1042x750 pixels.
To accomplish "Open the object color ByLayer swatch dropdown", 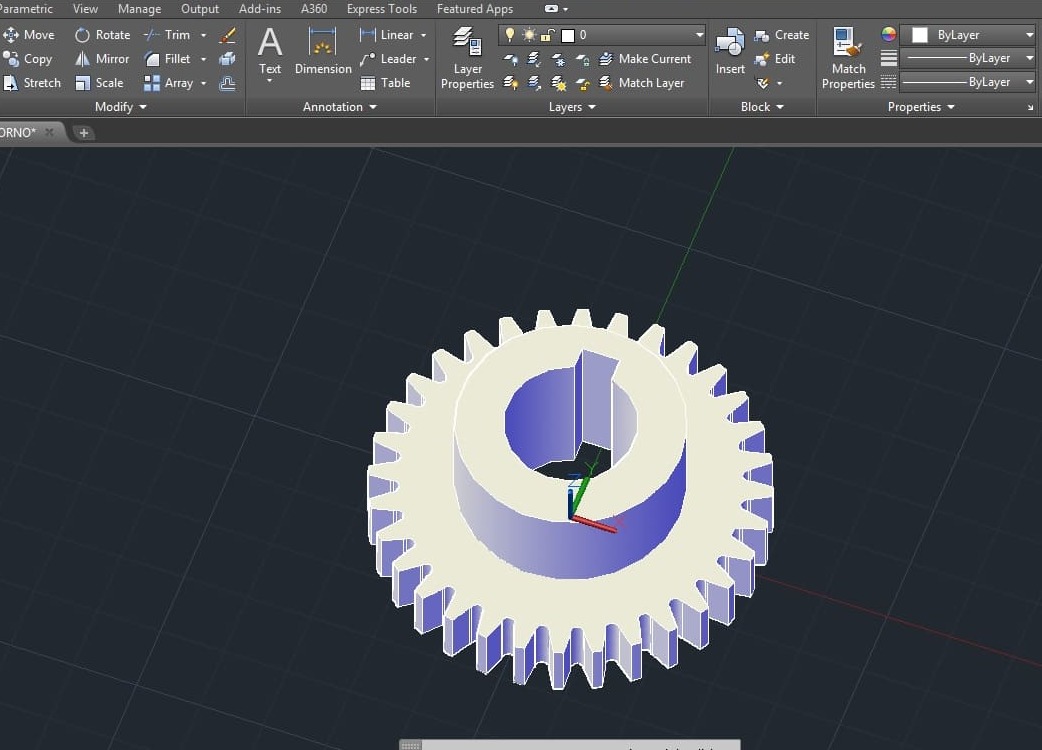I will (970, 35).
